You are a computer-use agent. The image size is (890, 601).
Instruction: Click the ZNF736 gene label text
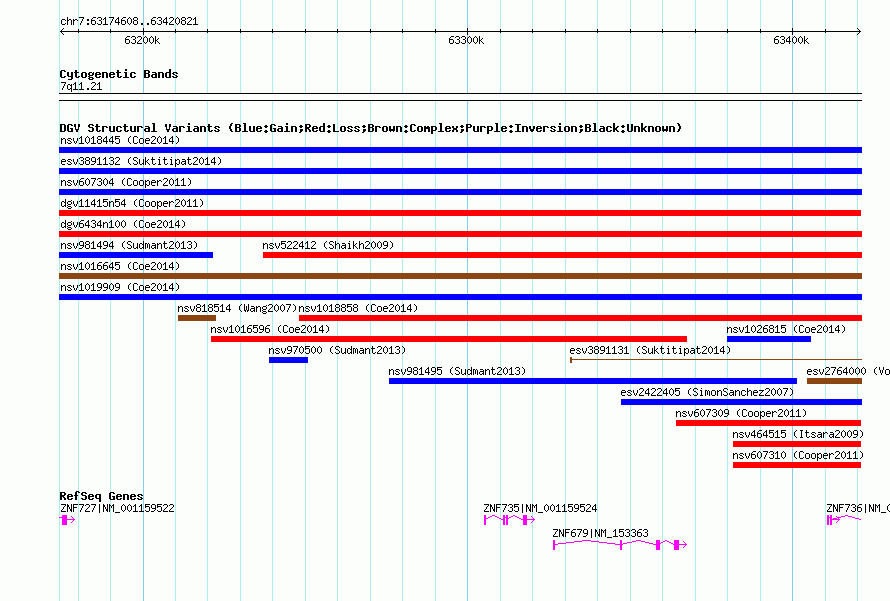858,508
